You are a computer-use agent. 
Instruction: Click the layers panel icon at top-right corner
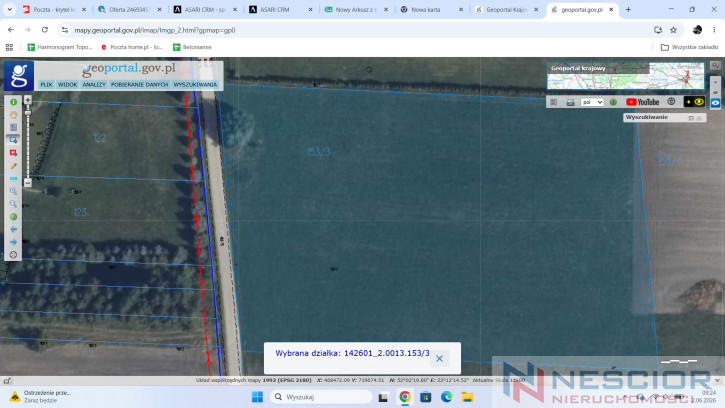coord(715,66)
